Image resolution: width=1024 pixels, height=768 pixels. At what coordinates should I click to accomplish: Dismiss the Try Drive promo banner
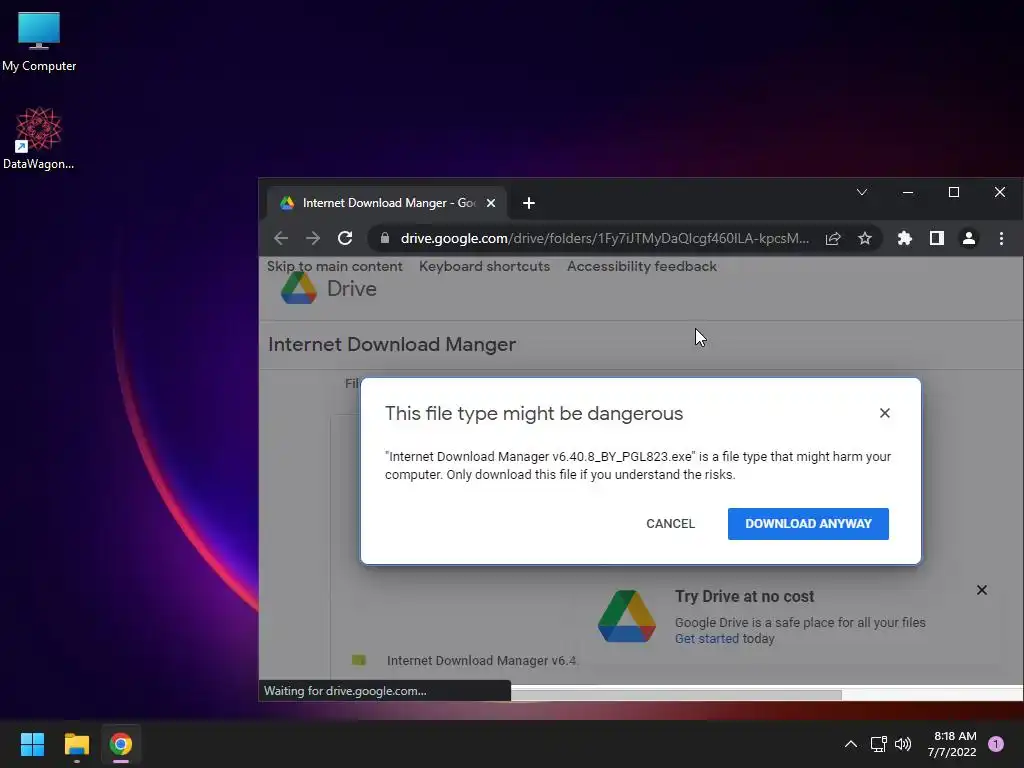(x=982, y=590)
